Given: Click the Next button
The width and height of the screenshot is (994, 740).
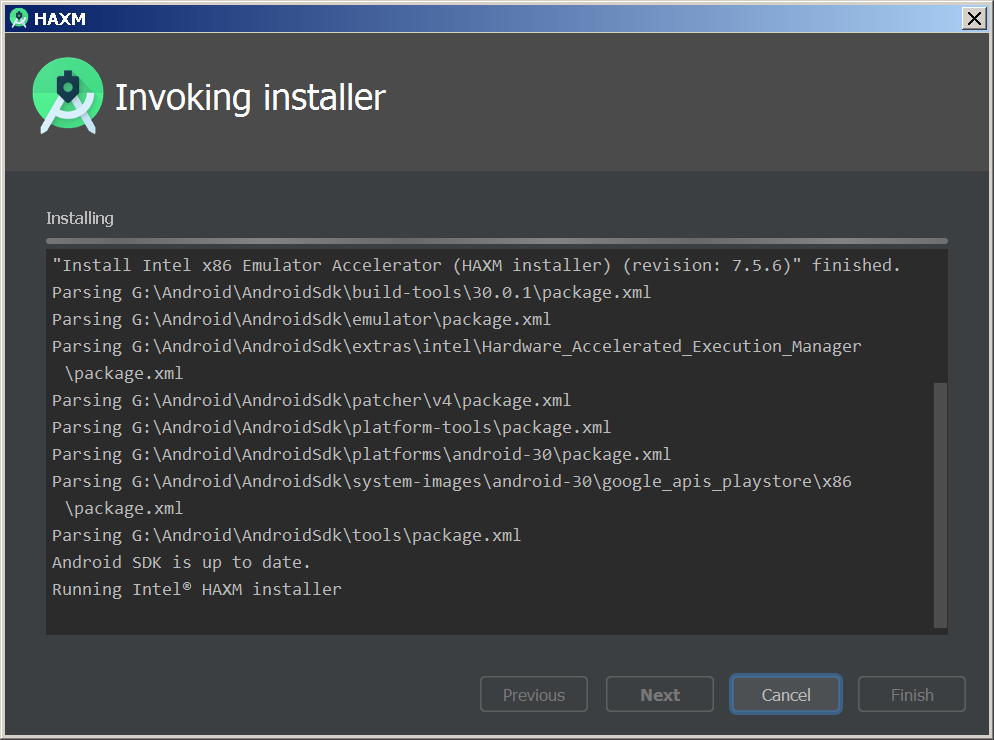Looking at the screenshot, I should tap(660, 694).
